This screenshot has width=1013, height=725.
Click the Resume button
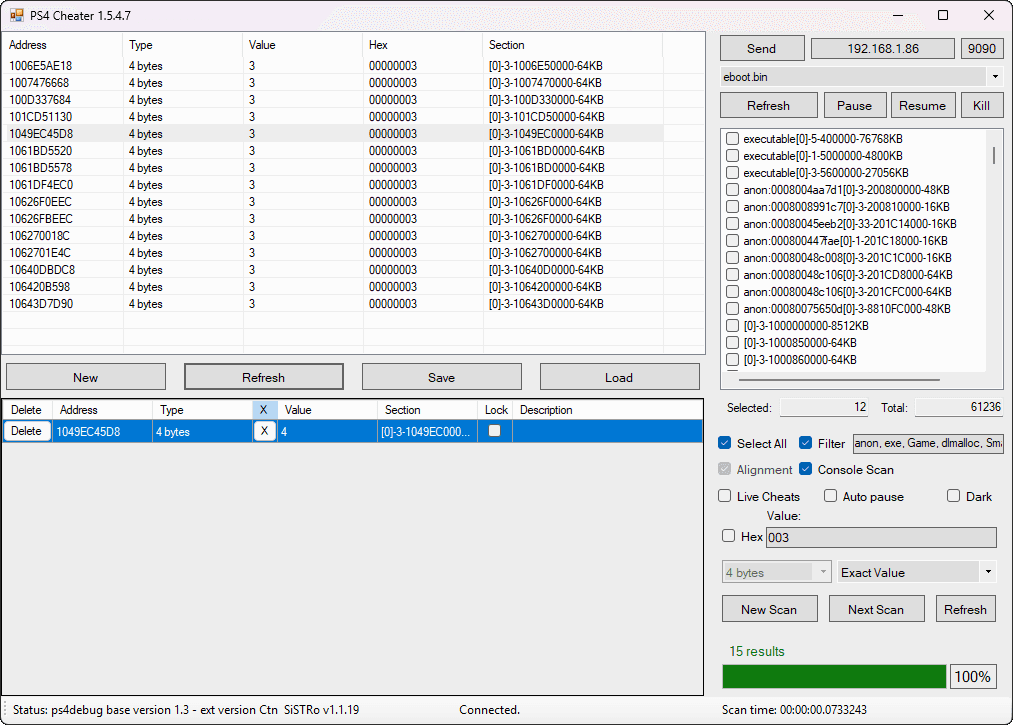pos(922,105)
